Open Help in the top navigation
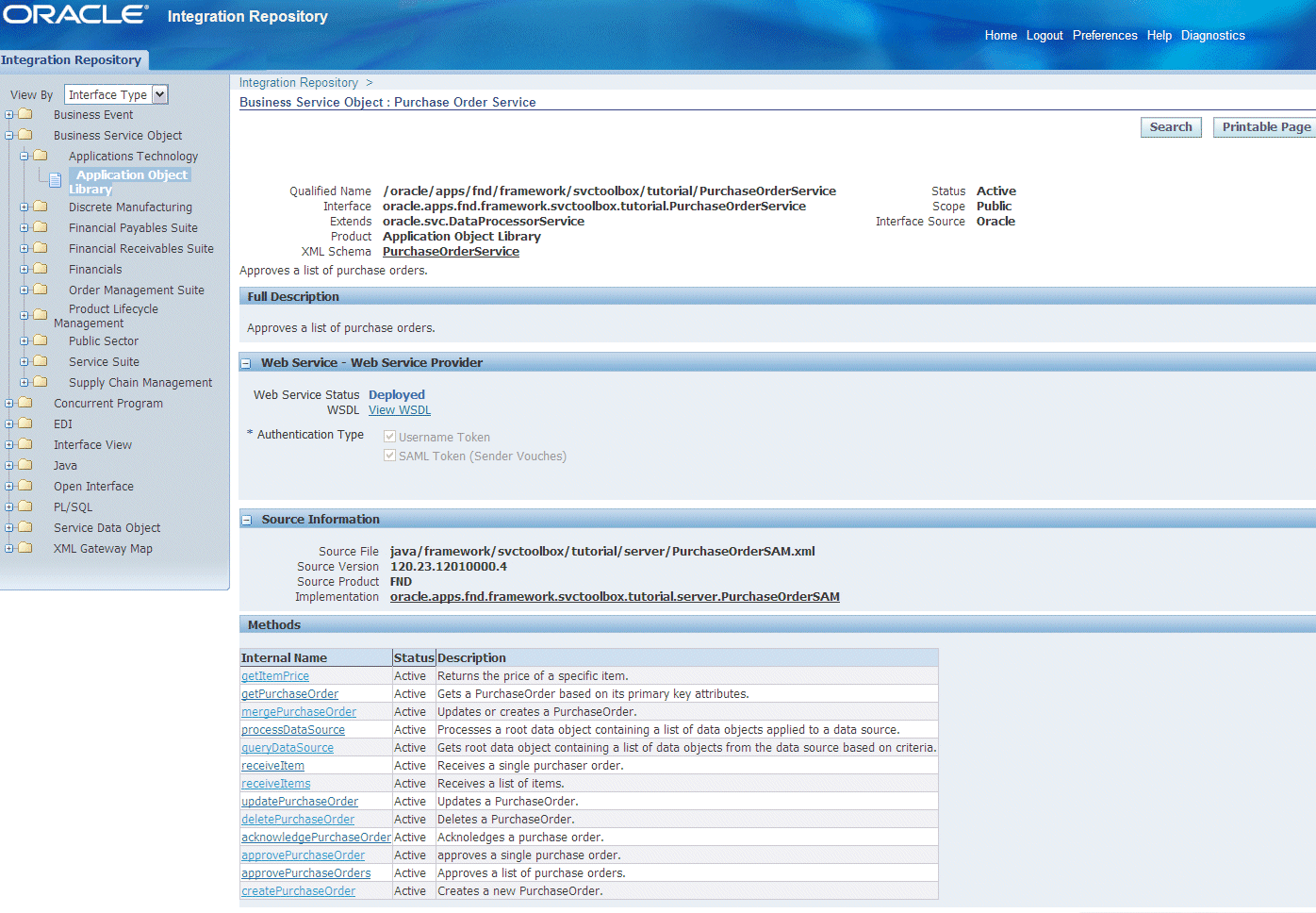Screen dimensions: 1316x913 pyautogui.click(x=1160, y=36)
